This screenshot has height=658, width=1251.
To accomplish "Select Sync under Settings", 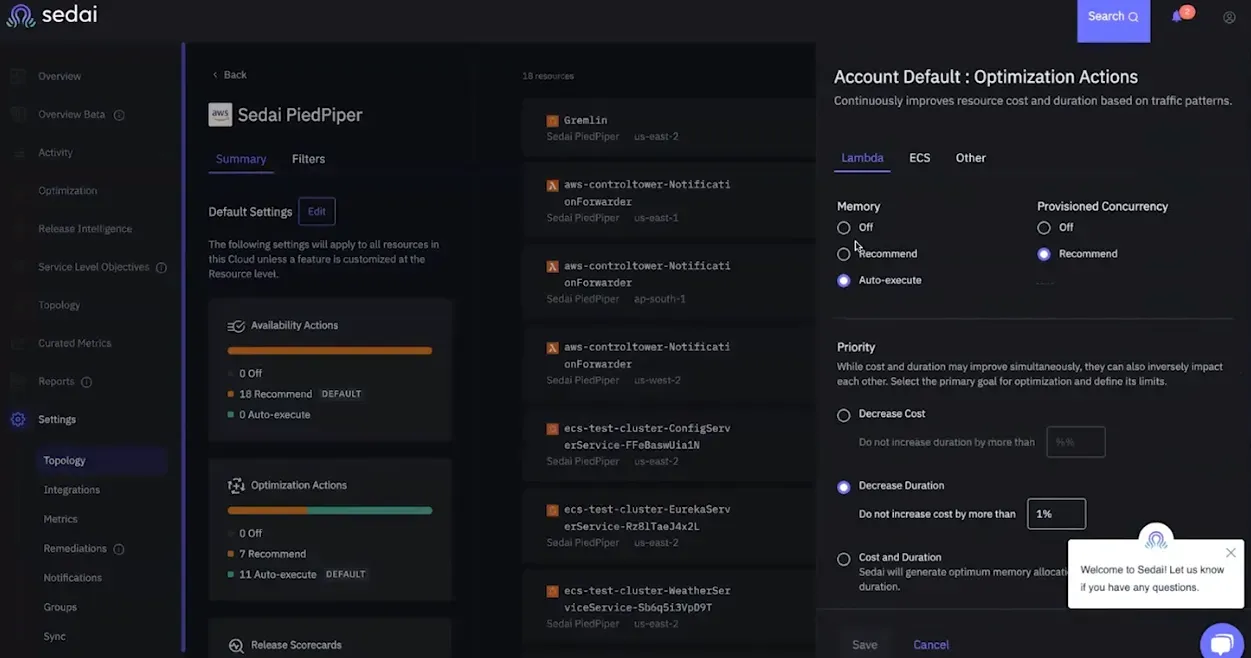I will pyautogui.click(x=55, y=637).
